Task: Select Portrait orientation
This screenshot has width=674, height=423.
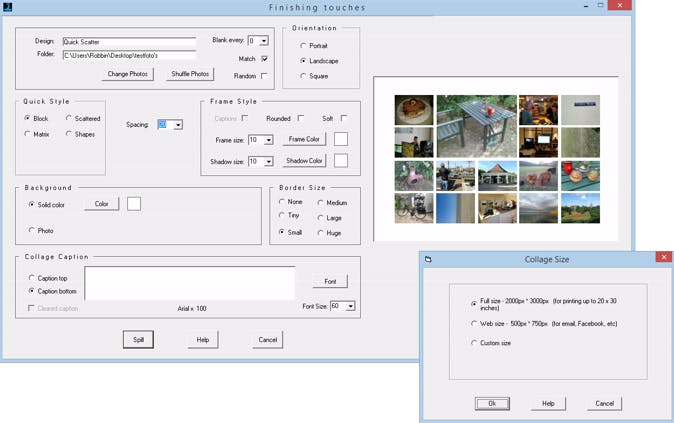Action: coord(304,46)
